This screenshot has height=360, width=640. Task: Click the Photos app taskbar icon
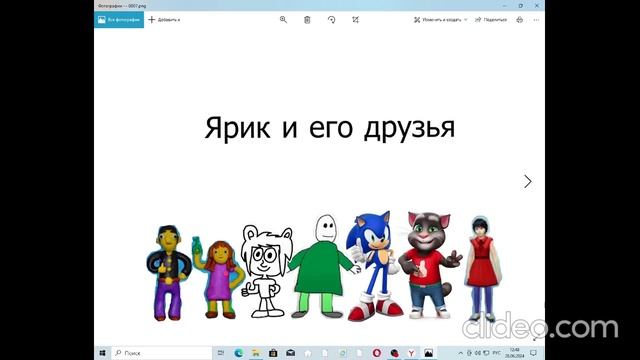(x=429, y=353)
